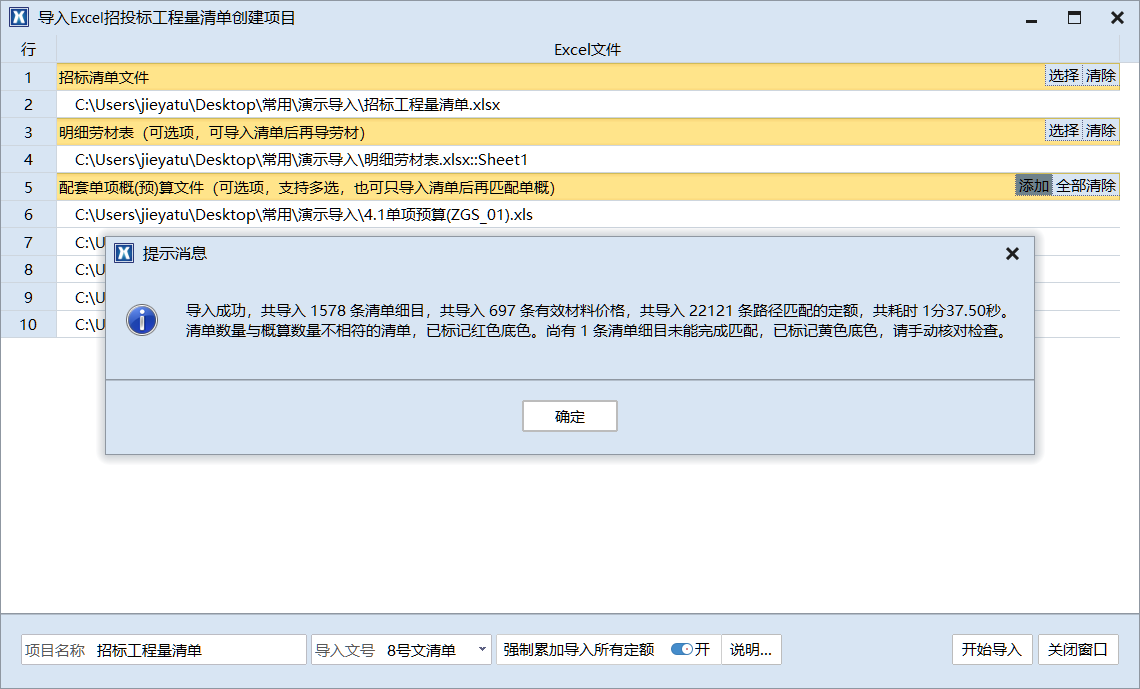This screenshot has height=689, width=1140.
Task: Close the 提示消息 dialog with its X
Action: [1012, 253]
